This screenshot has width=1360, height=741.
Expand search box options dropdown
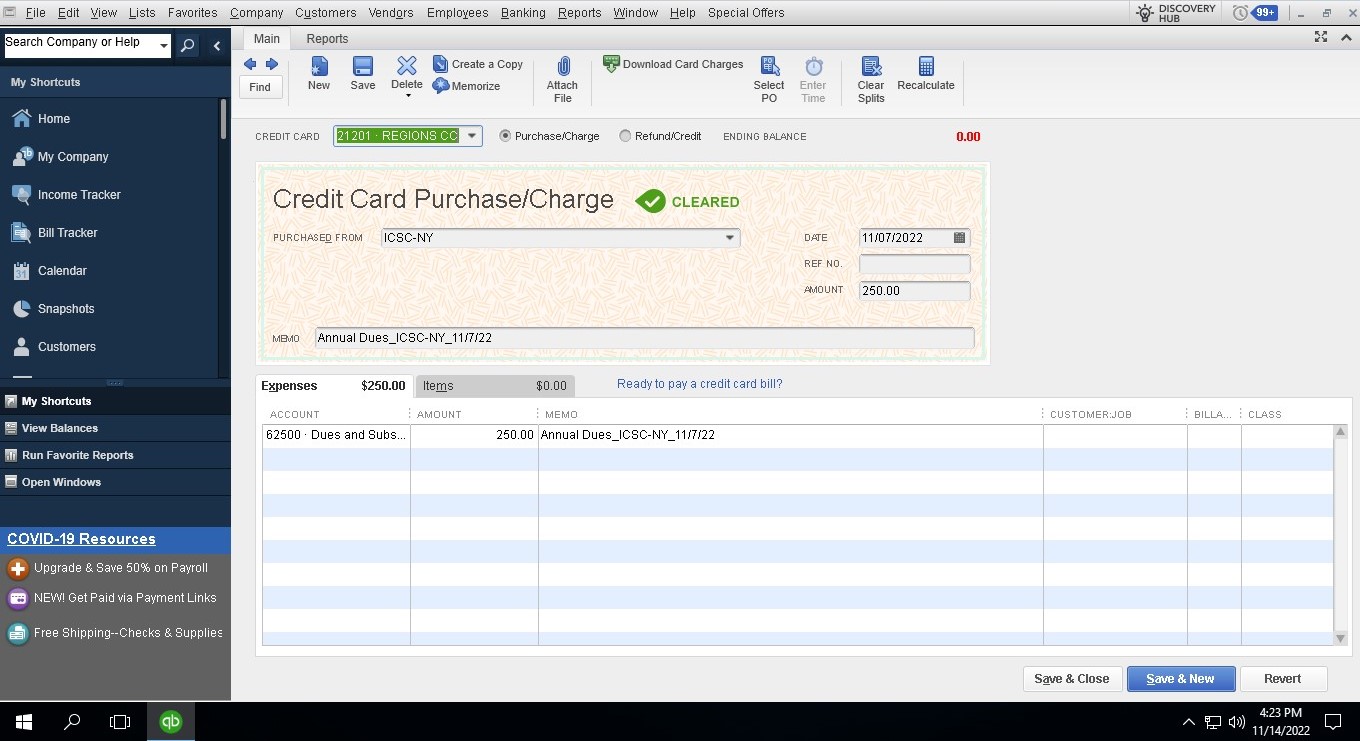coord(164,46)
